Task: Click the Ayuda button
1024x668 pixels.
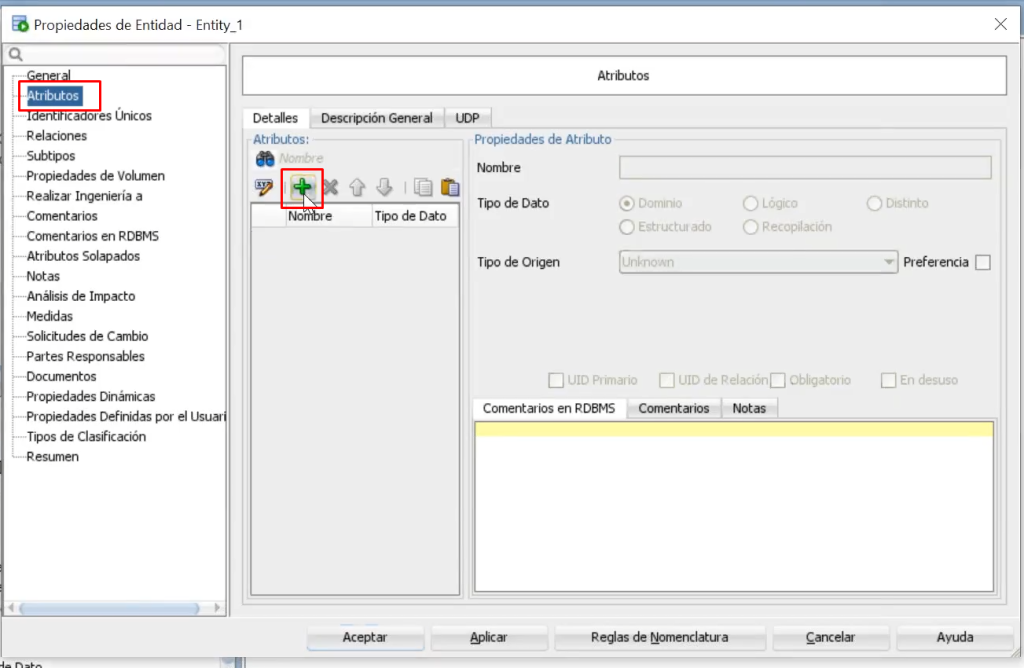Action: tap(955, 637)
